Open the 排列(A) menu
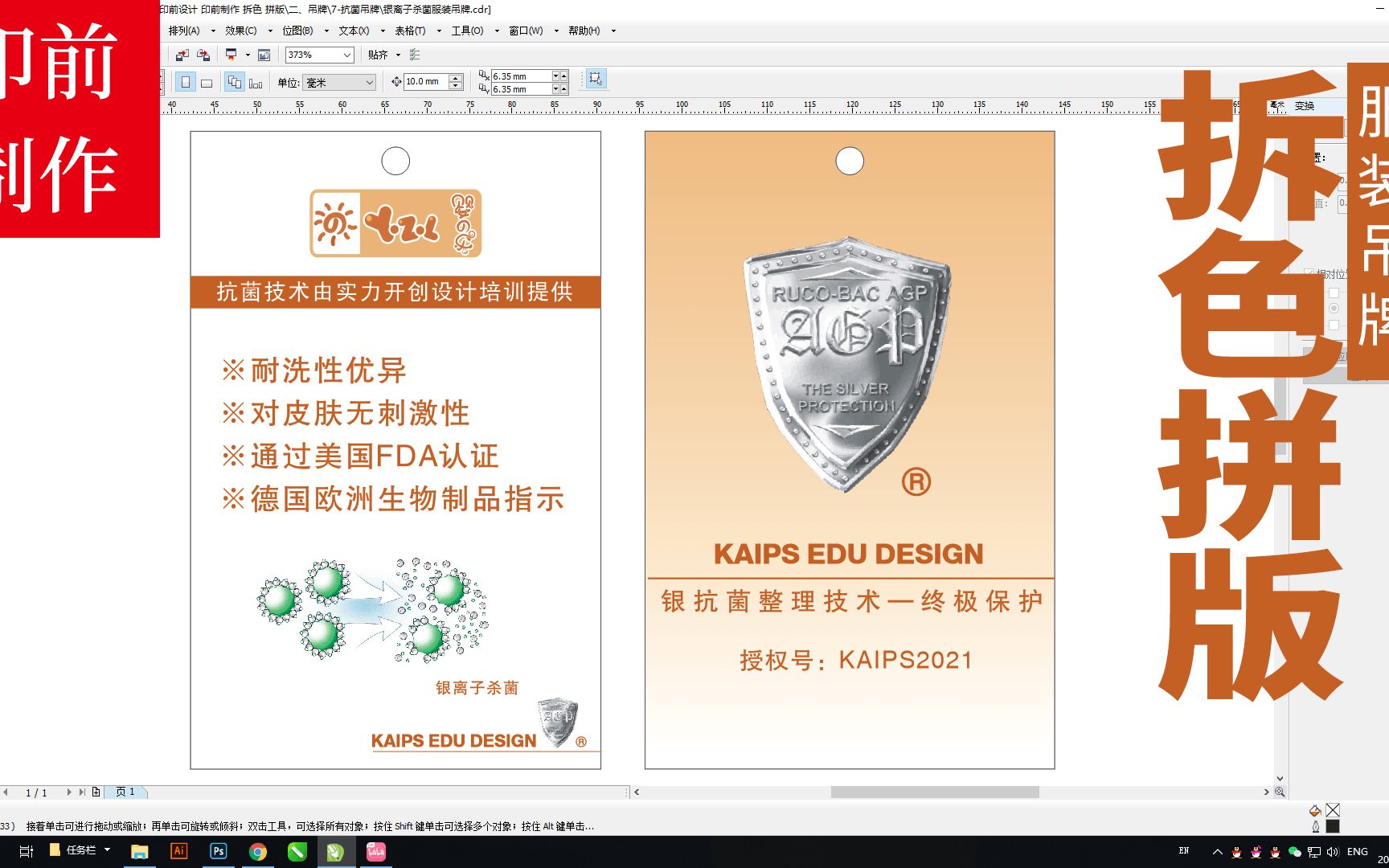The width and height of the screenshot is (1389, 868). (184, 31)
